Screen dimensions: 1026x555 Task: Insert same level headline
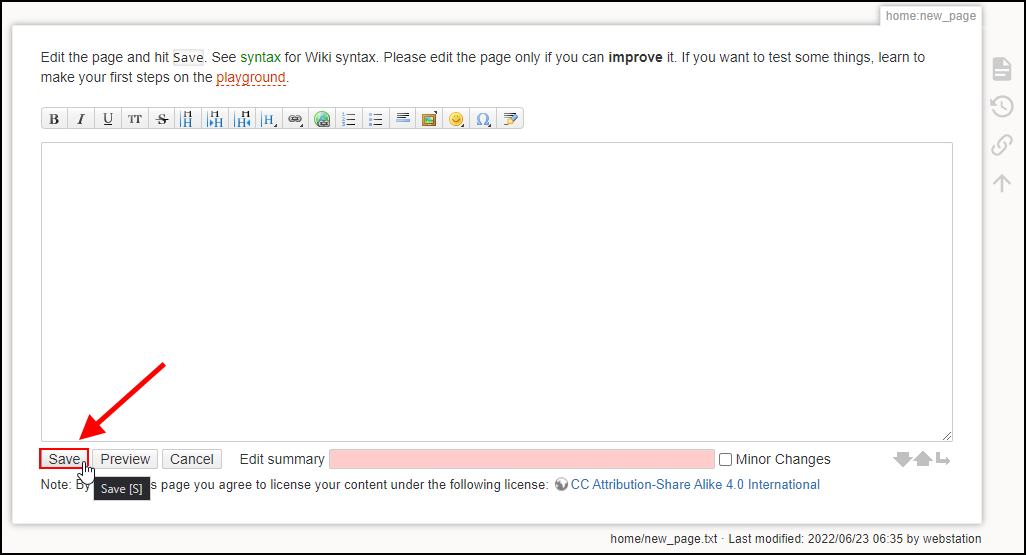188,118
